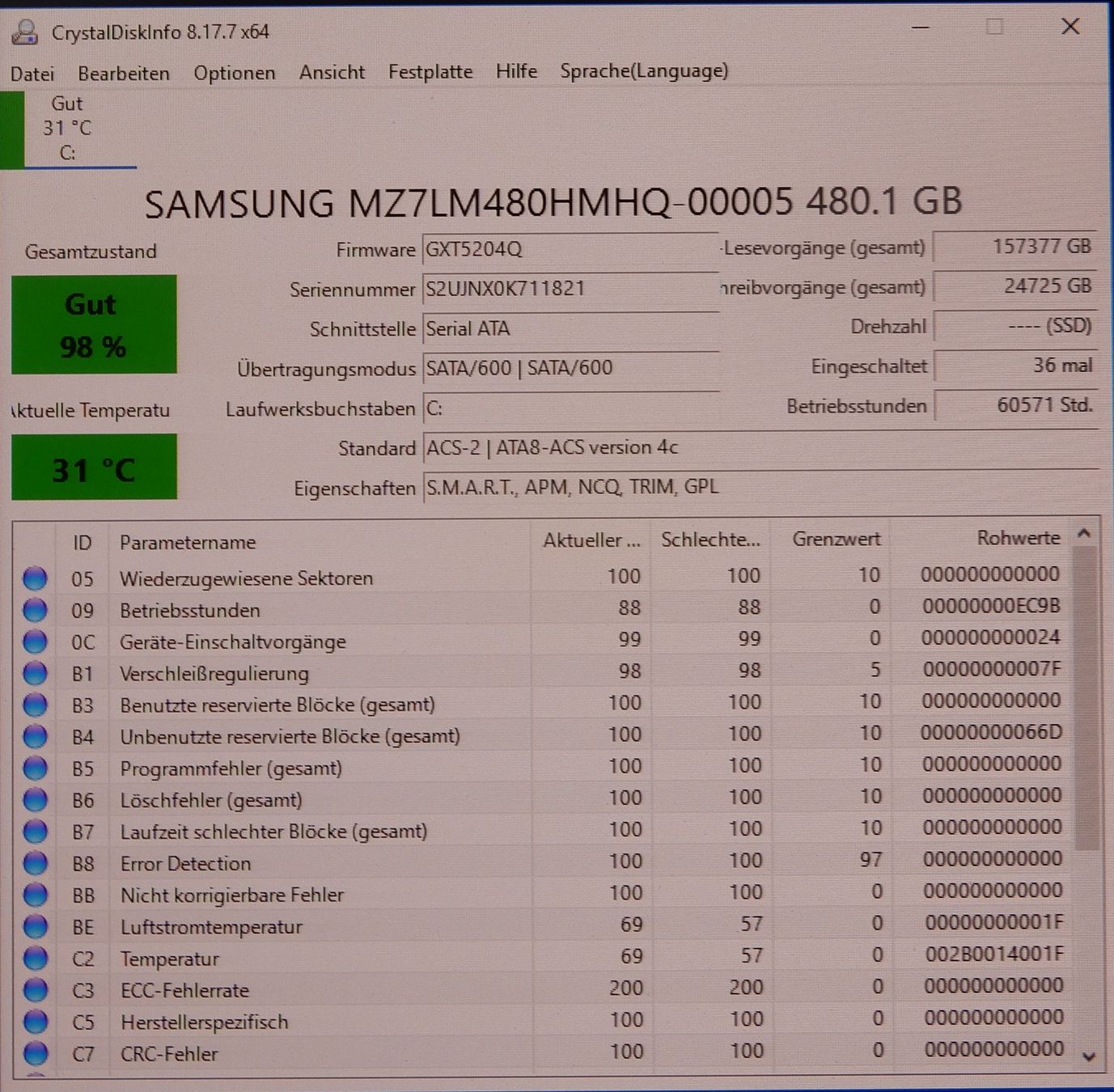Select raw value 00000000066D
The image size is (1114, 1092).
[991, 733]
